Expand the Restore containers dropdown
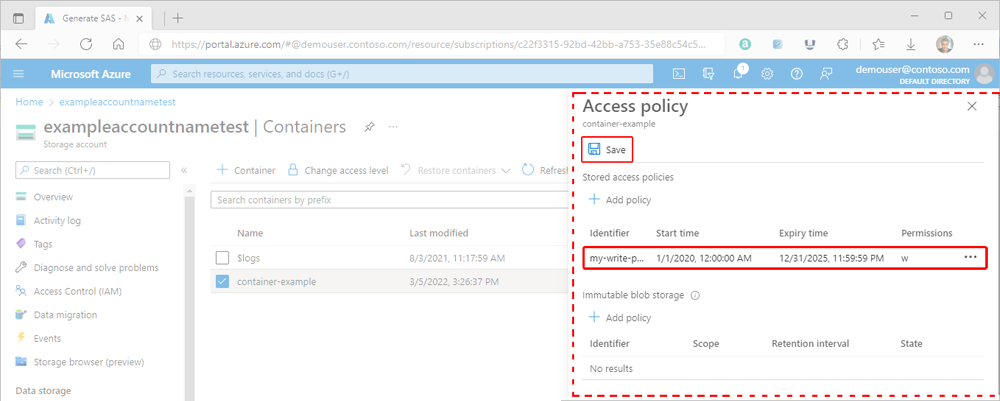 coord(506,170)
